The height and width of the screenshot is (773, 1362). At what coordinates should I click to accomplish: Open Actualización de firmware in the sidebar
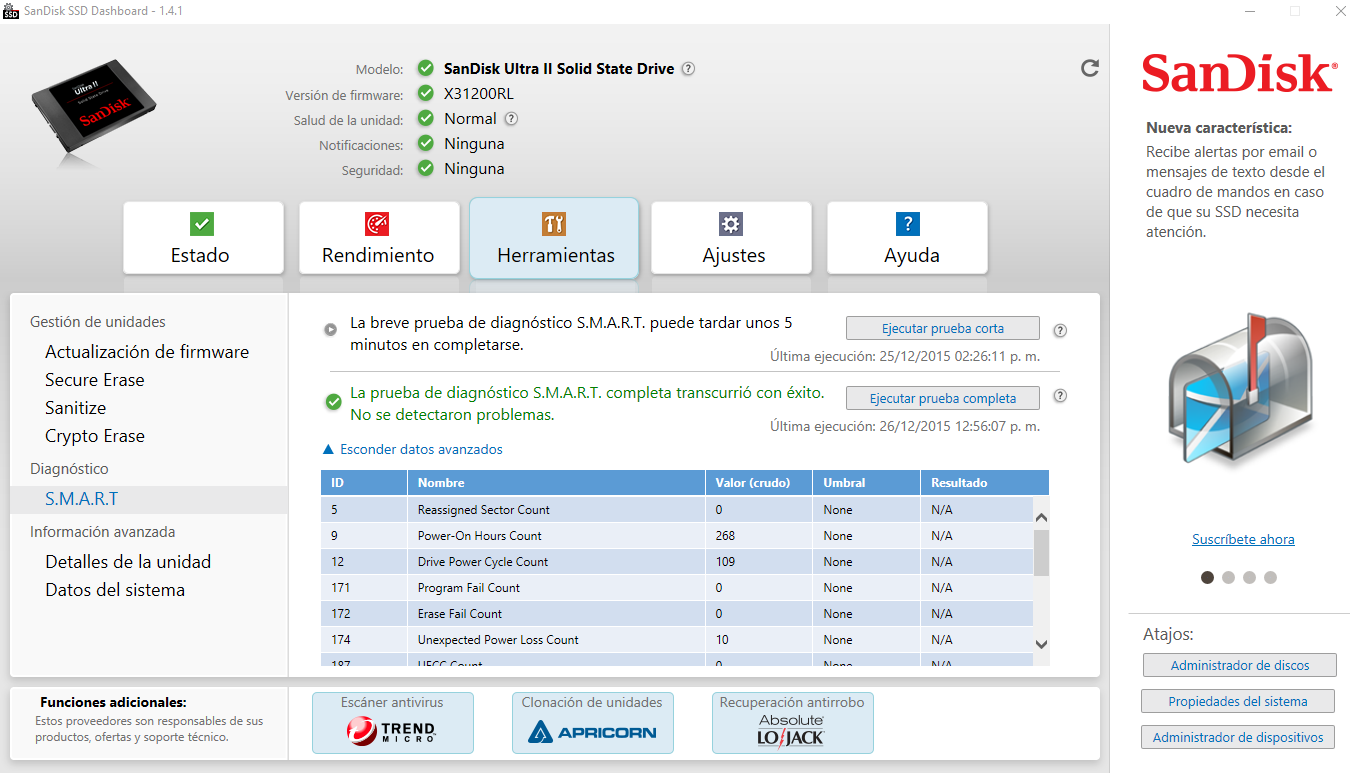pyautogui.click(x=147, y=352)
